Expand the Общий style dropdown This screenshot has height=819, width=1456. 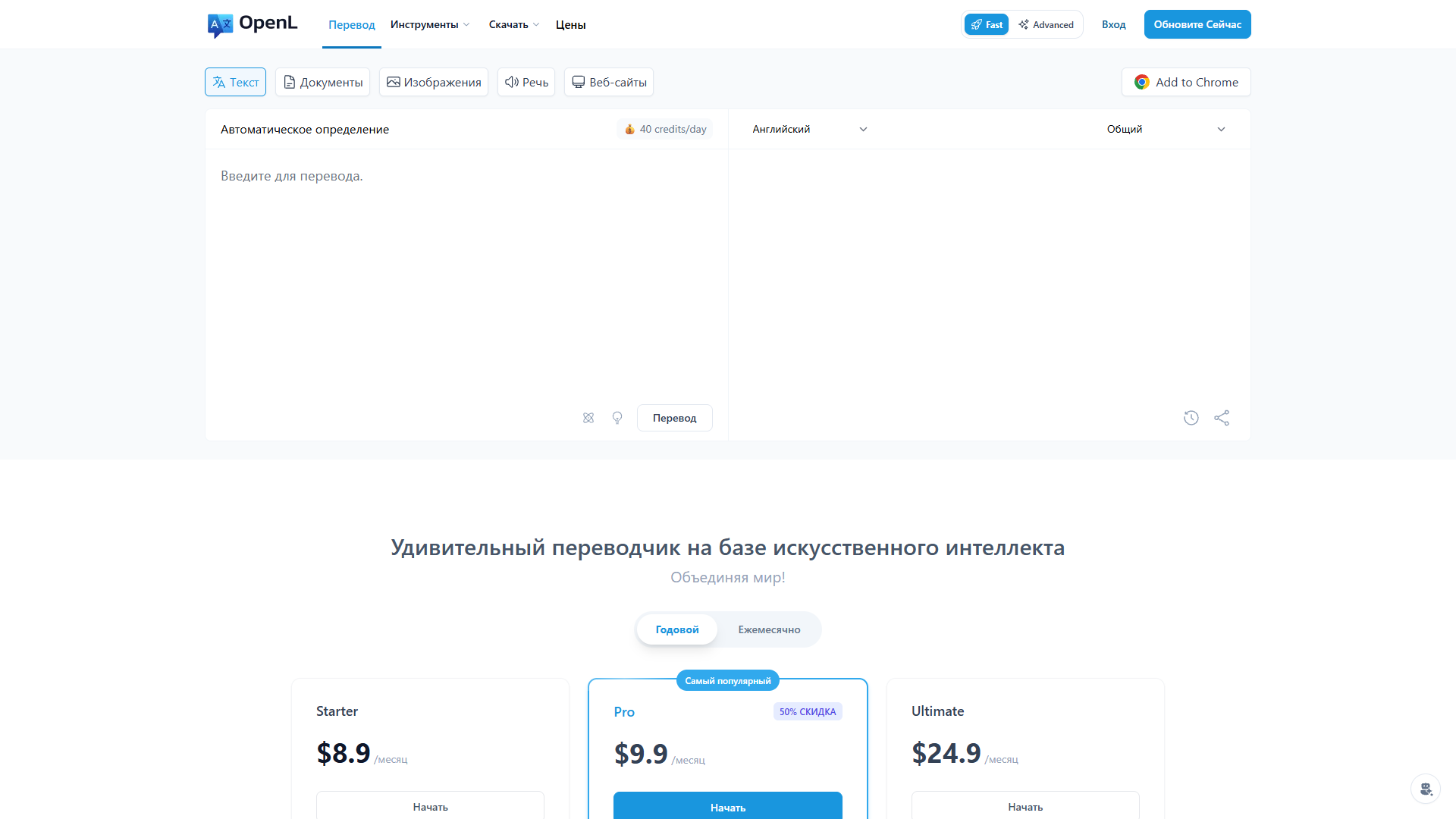(x=1166, y=130)
